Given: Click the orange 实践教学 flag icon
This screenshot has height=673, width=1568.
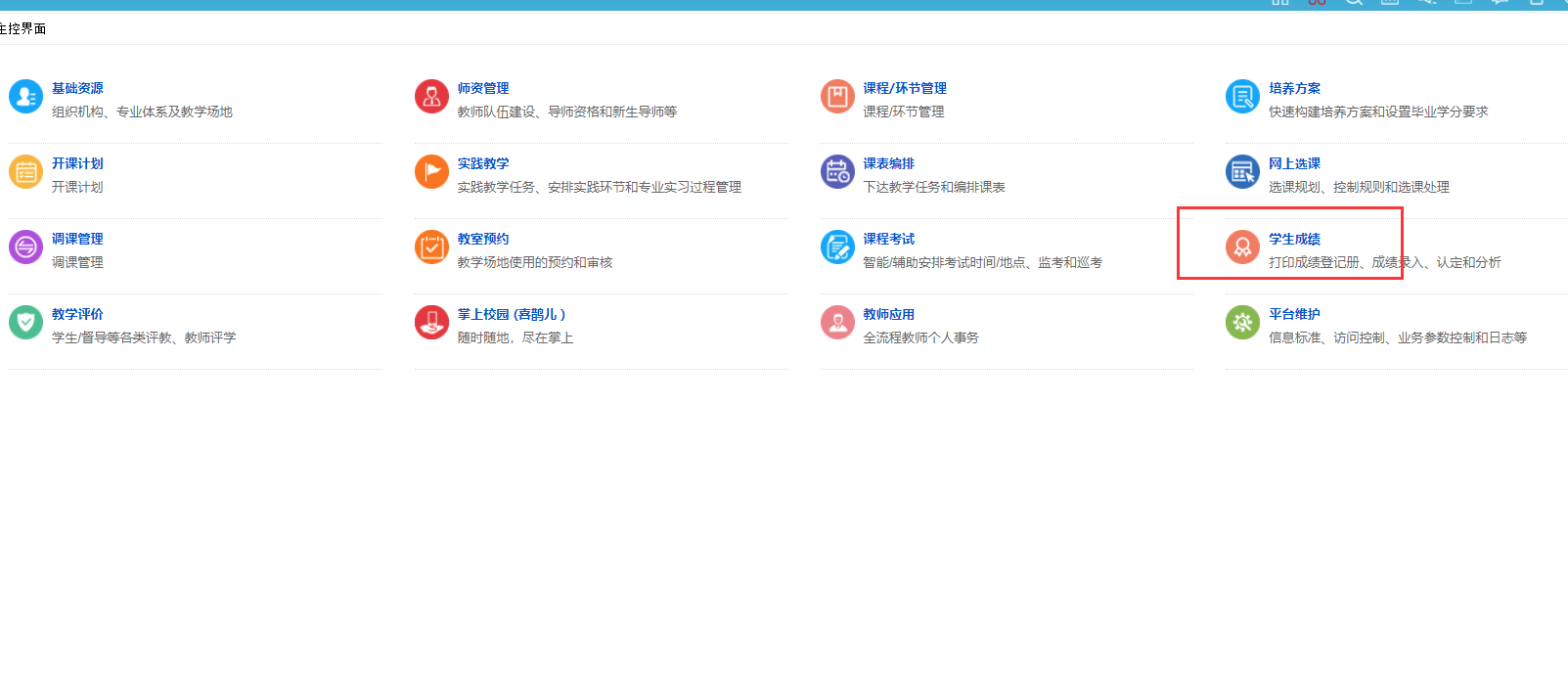Looking at the screenshot, I should 431,172.
